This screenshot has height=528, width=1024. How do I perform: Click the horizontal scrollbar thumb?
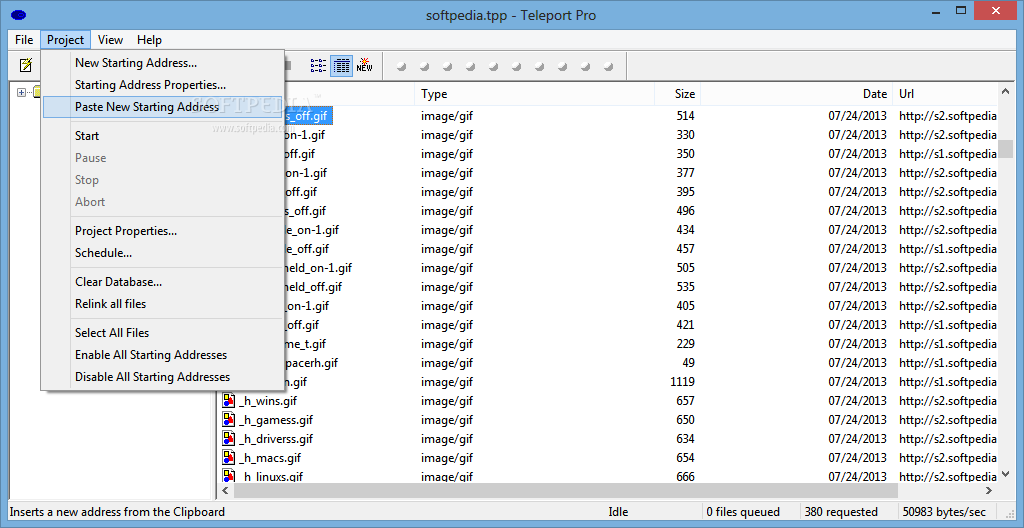click(566, 490)
